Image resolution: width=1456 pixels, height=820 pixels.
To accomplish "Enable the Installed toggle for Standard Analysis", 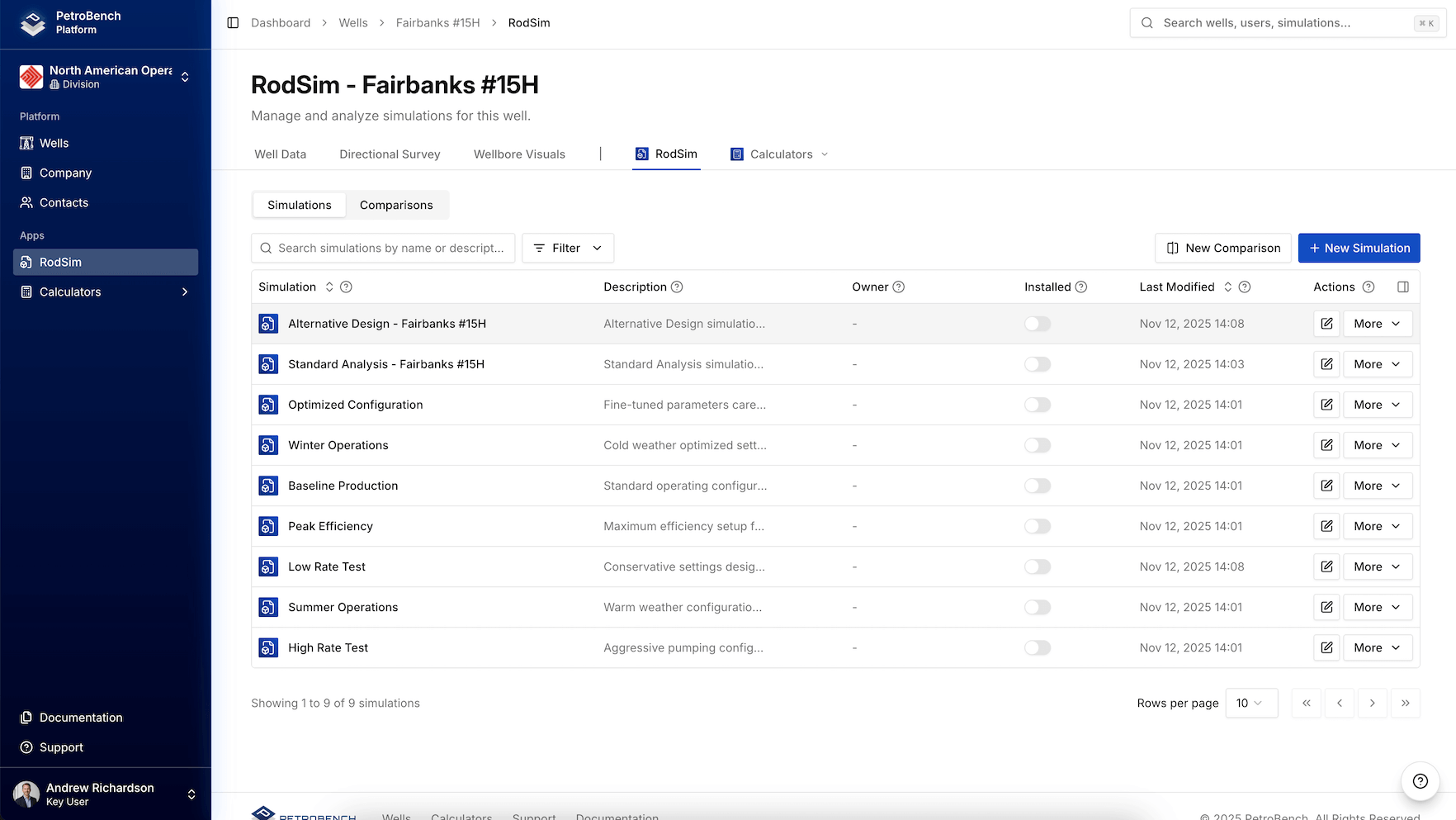I will tap(1038, 364).
